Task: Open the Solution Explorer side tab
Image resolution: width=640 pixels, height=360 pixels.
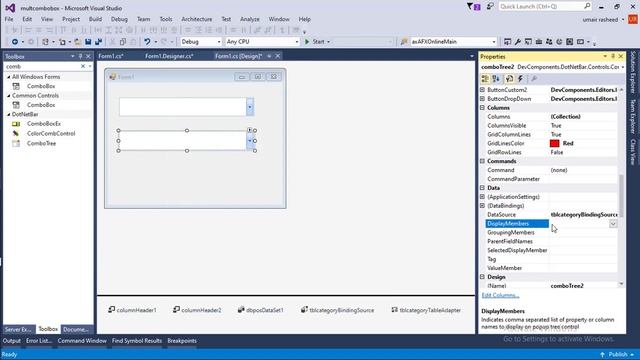Action: pos(633,72)
